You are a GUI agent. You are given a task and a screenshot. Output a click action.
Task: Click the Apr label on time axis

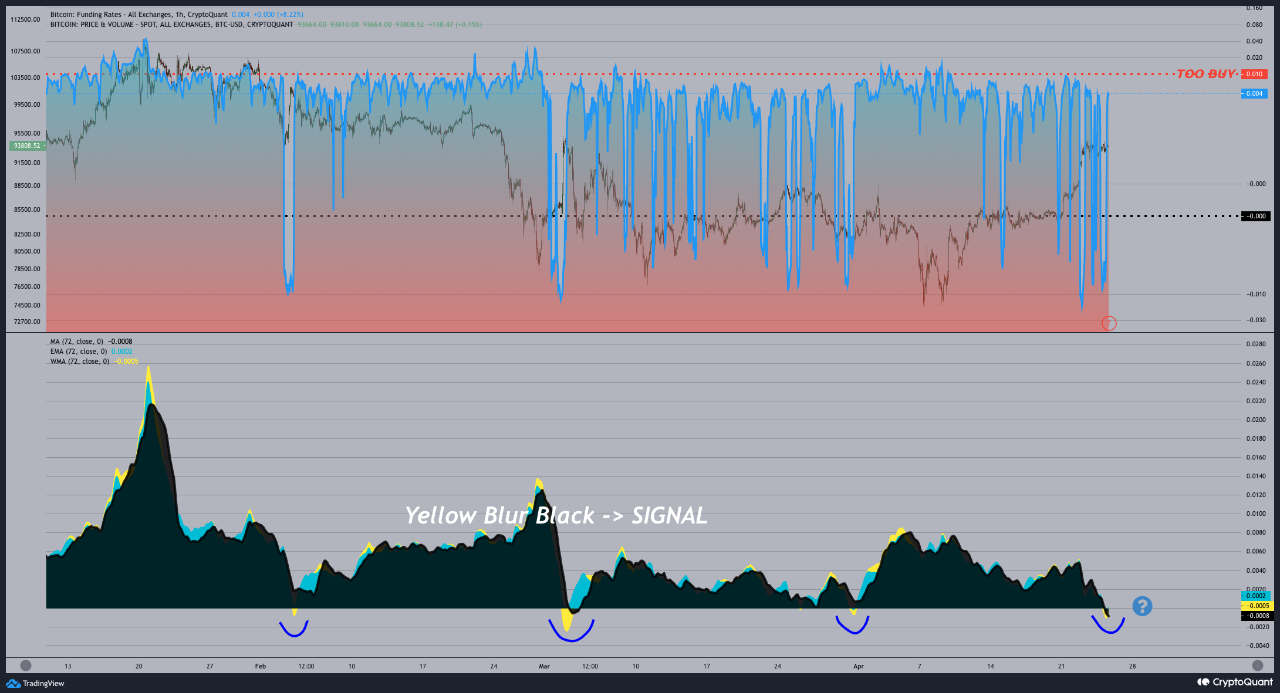coord(857,665)
